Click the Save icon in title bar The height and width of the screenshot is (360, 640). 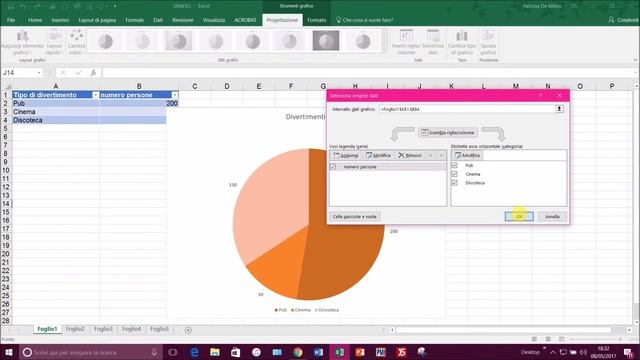[11, 6]
